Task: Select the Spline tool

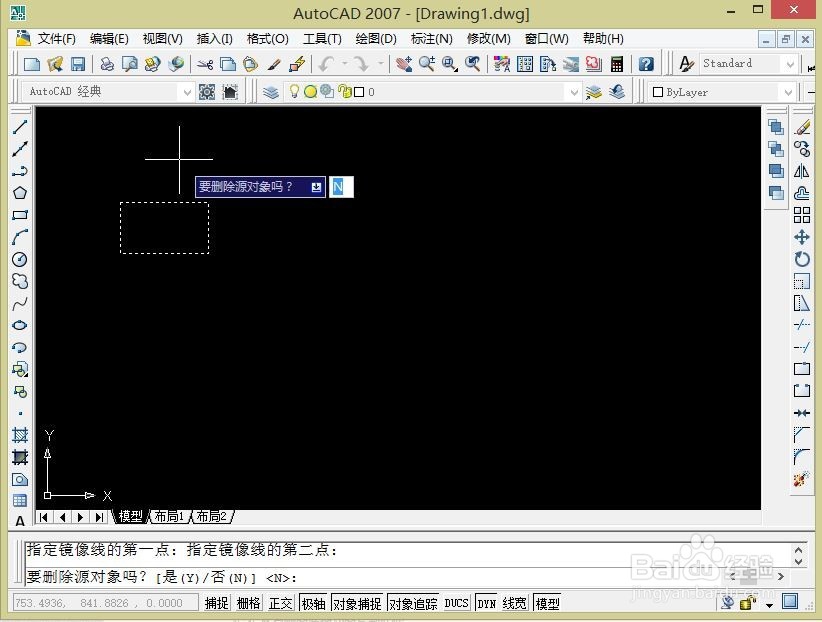Action: [x=20, y=303]
